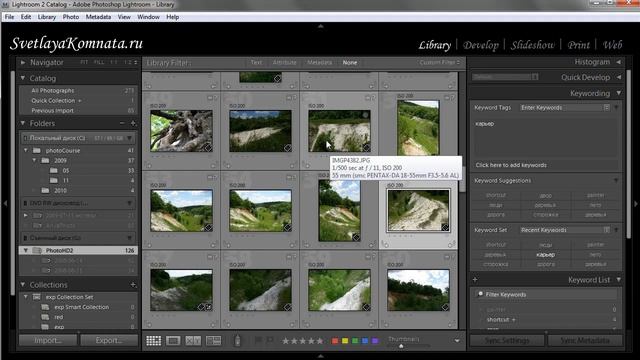This screenshot has height=360, width=640.
Task: Open toolbar content dropdown arrow
Action: tap(457, 341)
